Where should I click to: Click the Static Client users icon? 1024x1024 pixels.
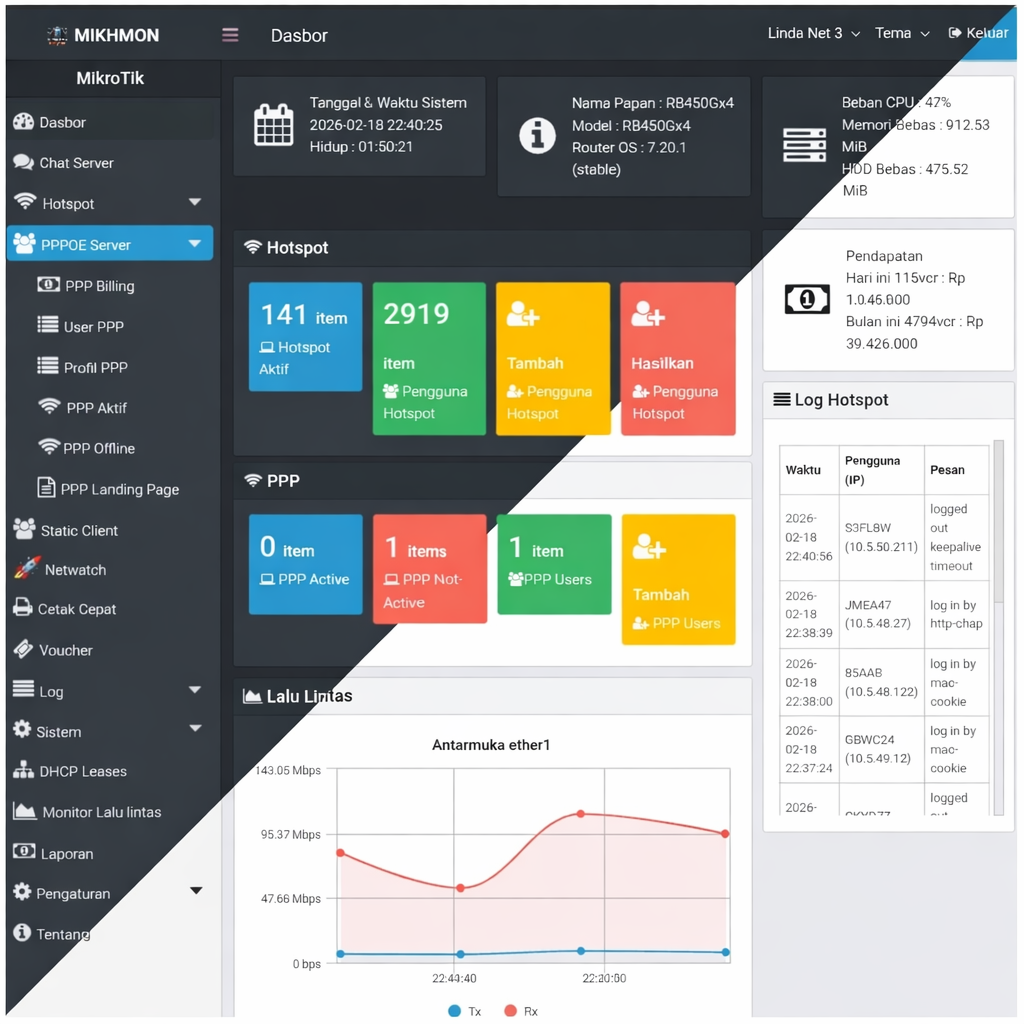[26, 529]
